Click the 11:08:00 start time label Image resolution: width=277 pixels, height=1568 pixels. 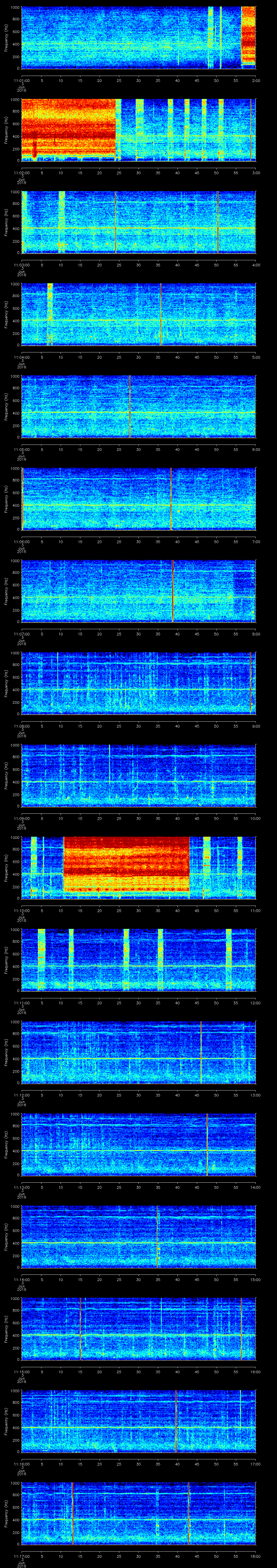(21, 726)
